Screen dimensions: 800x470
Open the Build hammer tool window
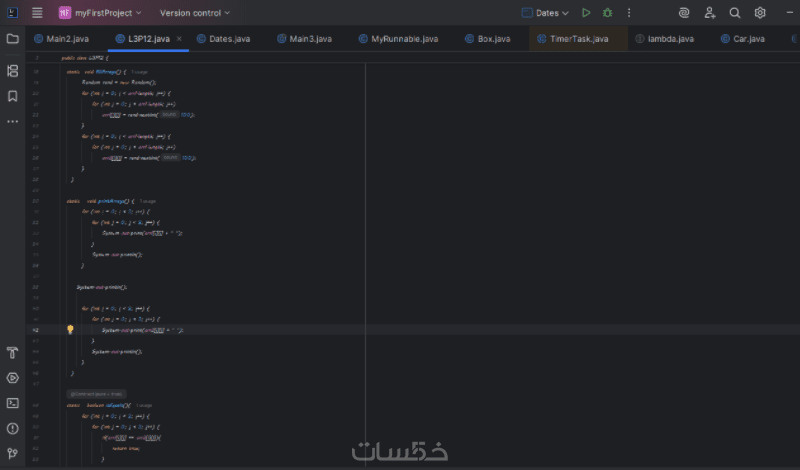click(13, 353)
